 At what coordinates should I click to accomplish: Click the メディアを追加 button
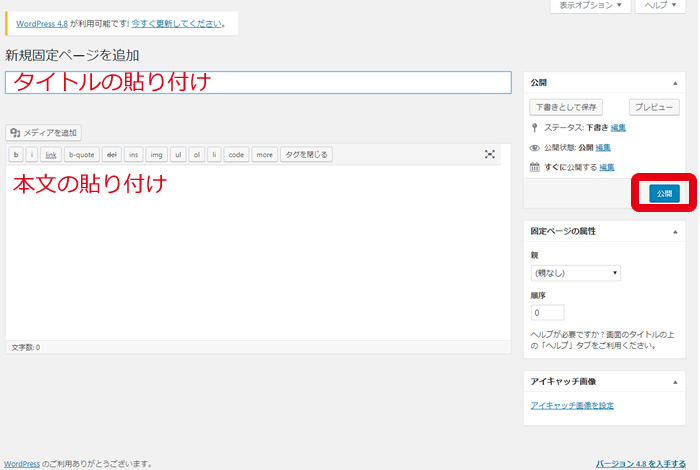[43, 133]
